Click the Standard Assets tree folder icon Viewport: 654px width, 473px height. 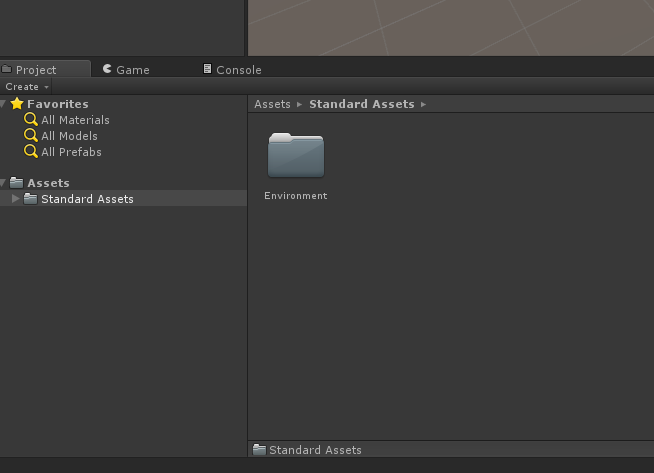(30, 199)
